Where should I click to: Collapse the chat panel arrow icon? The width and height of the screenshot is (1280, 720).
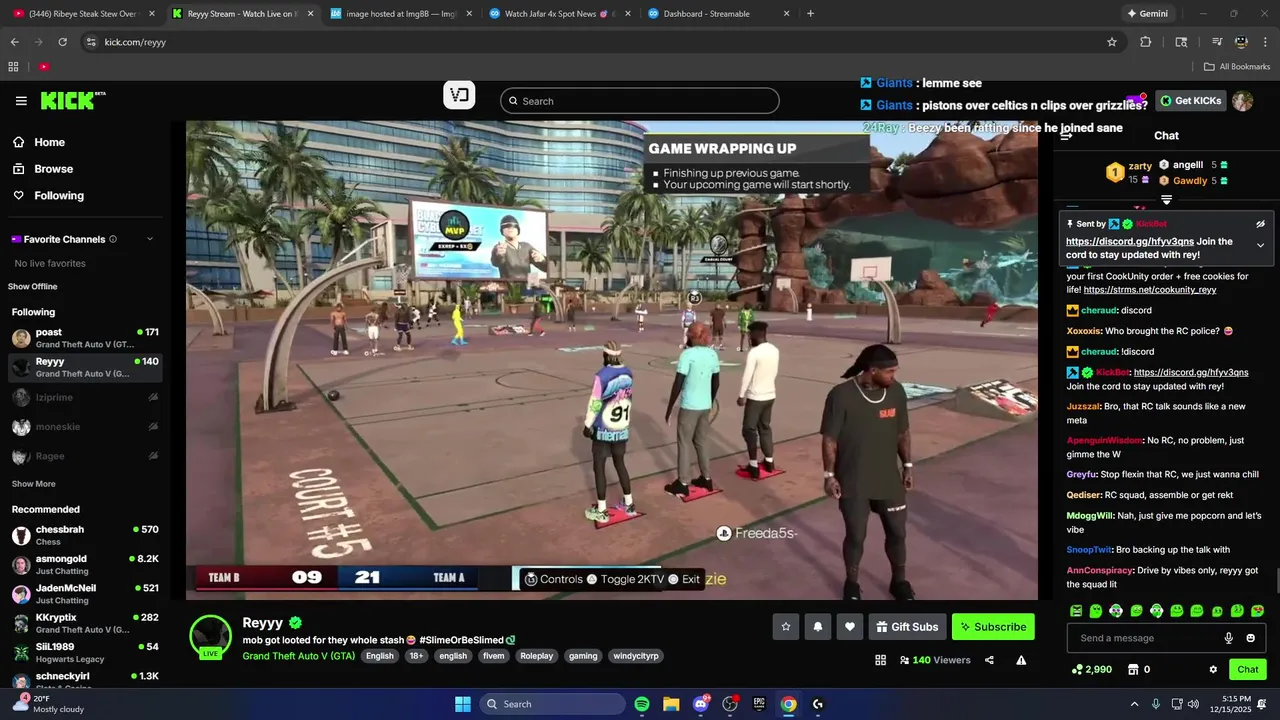(1066, 135)
